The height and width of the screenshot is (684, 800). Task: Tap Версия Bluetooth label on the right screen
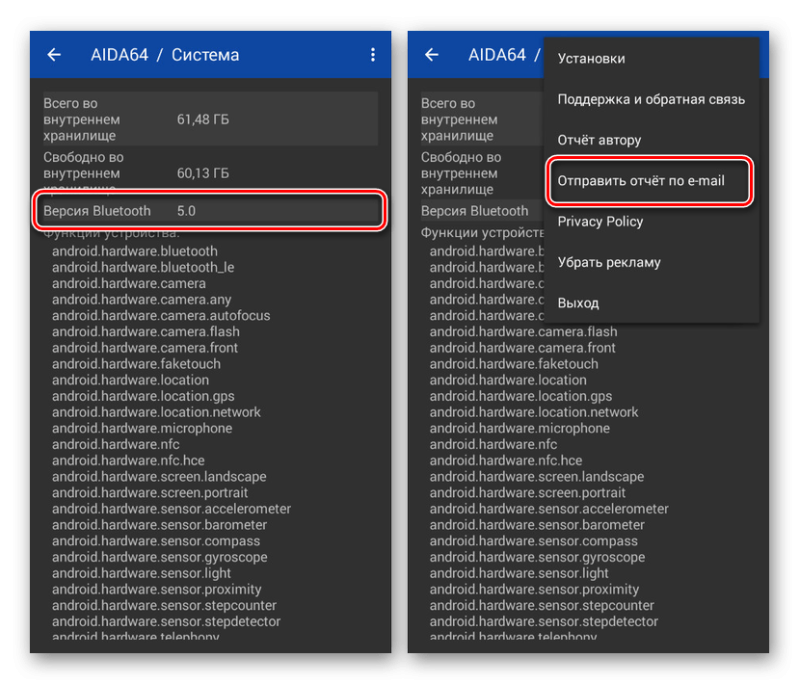pyautogui.click(x=474, y=211)
